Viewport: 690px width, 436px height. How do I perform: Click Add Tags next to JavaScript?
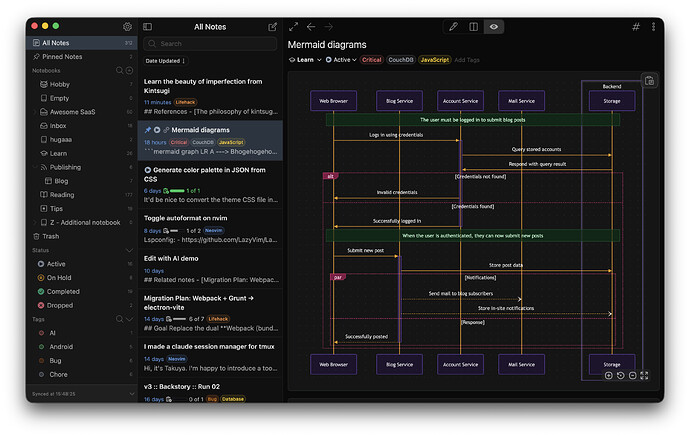click(x=467, y=60)
